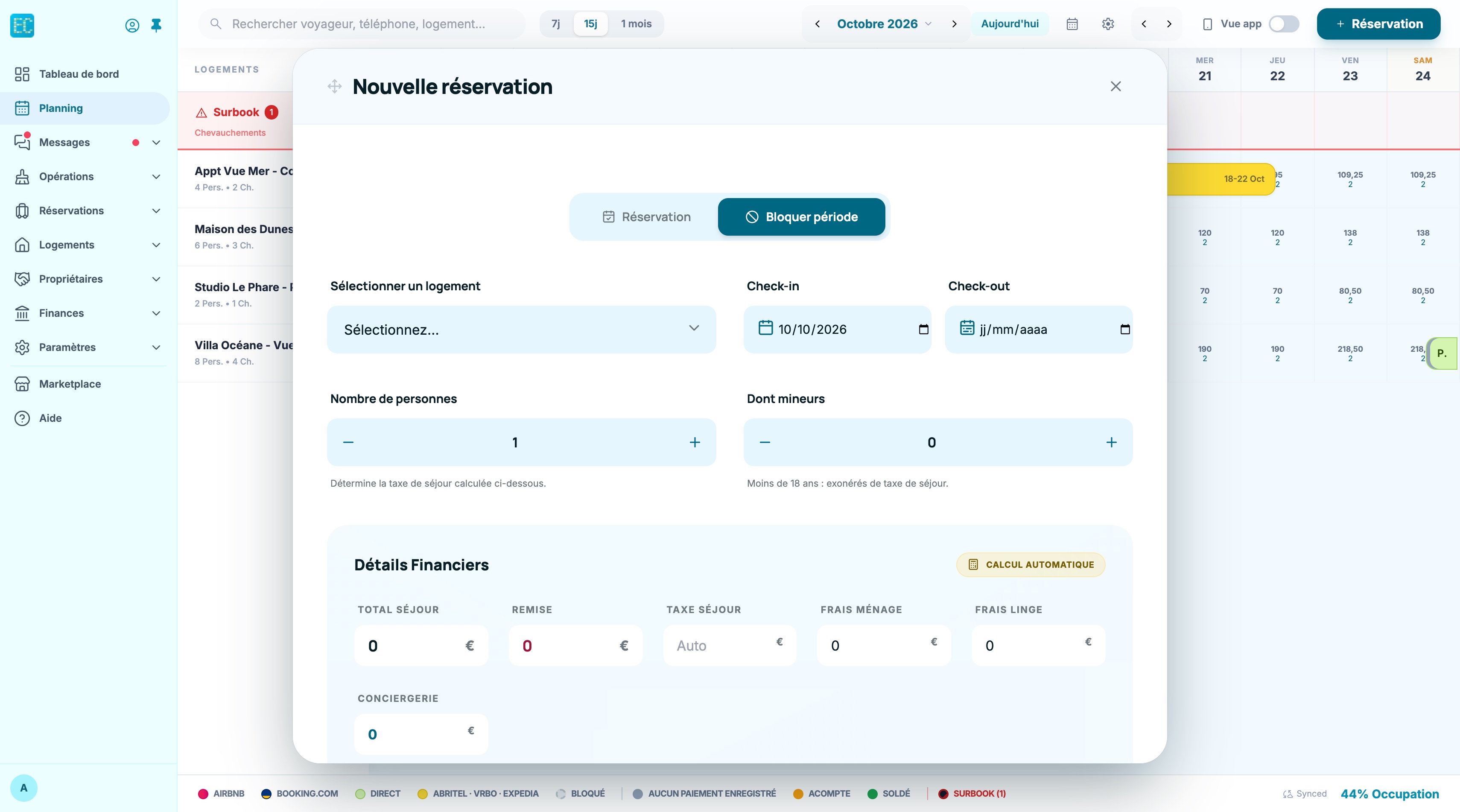Image resolution: width=1460 pixels, height=812 pixels.
Task: Click the CALCUL AUTOMATIQUE button
Action: point(1031,565)
